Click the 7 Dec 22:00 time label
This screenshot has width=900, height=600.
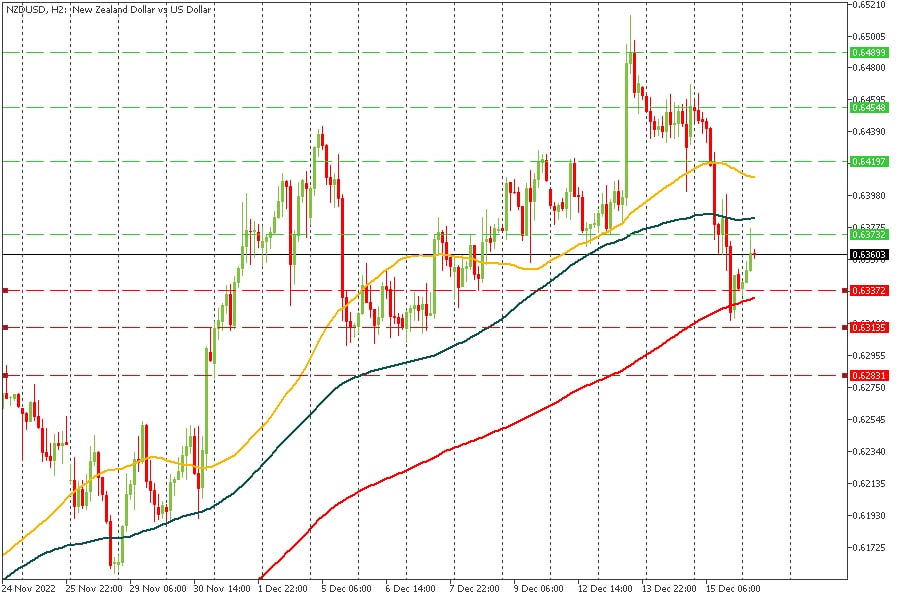(474, 589)
